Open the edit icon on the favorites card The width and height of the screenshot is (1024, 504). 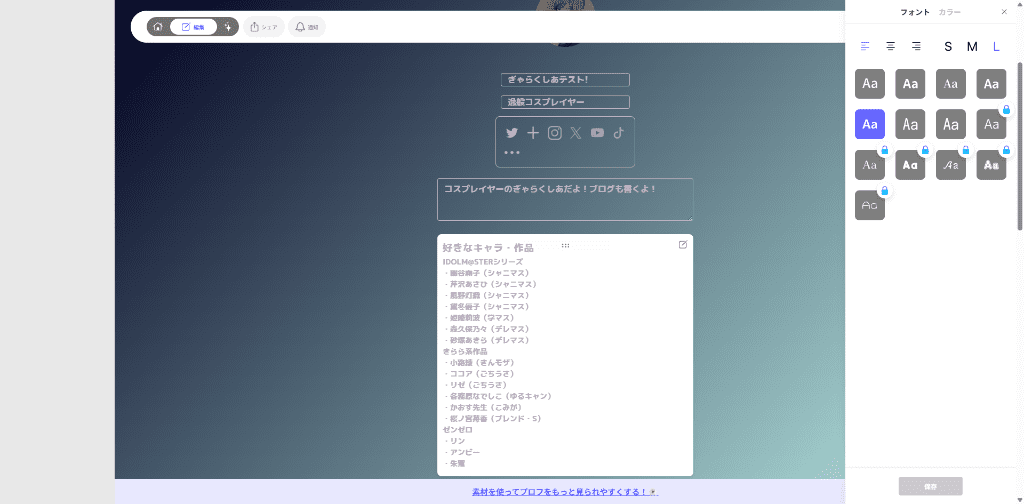pos(683,245)
